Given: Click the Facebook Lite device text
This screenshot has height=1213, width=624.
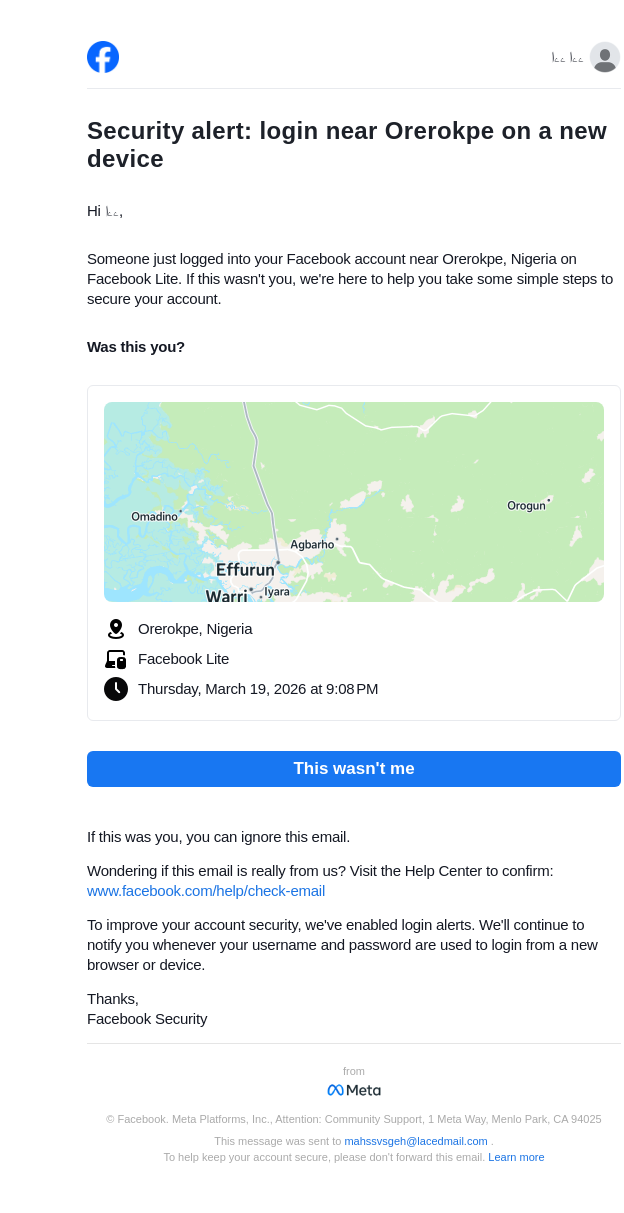Looking at the screenshot, I should pyautogui.click(x=183, y=659).
